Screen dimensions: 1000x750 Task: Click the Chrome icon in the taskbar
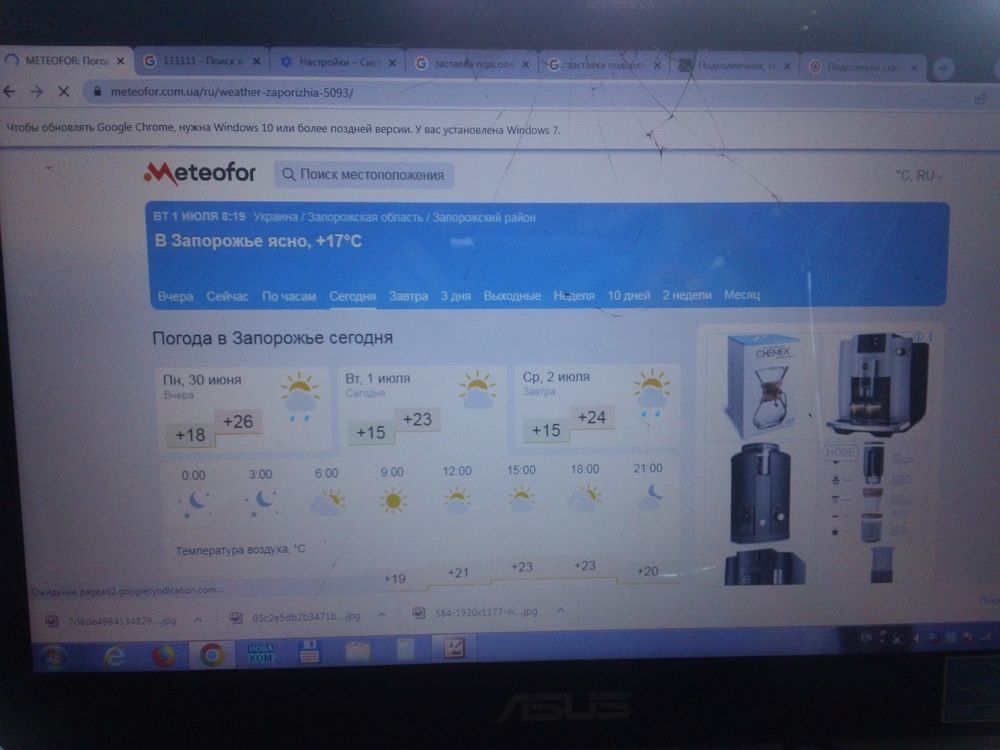212,654
